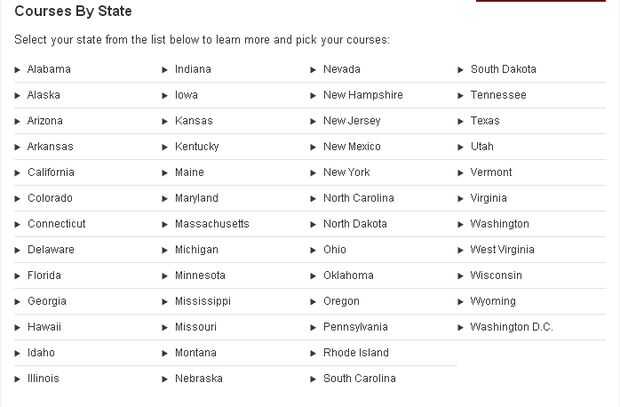
Task: Open the California courses link
Action: click(51, 172)
